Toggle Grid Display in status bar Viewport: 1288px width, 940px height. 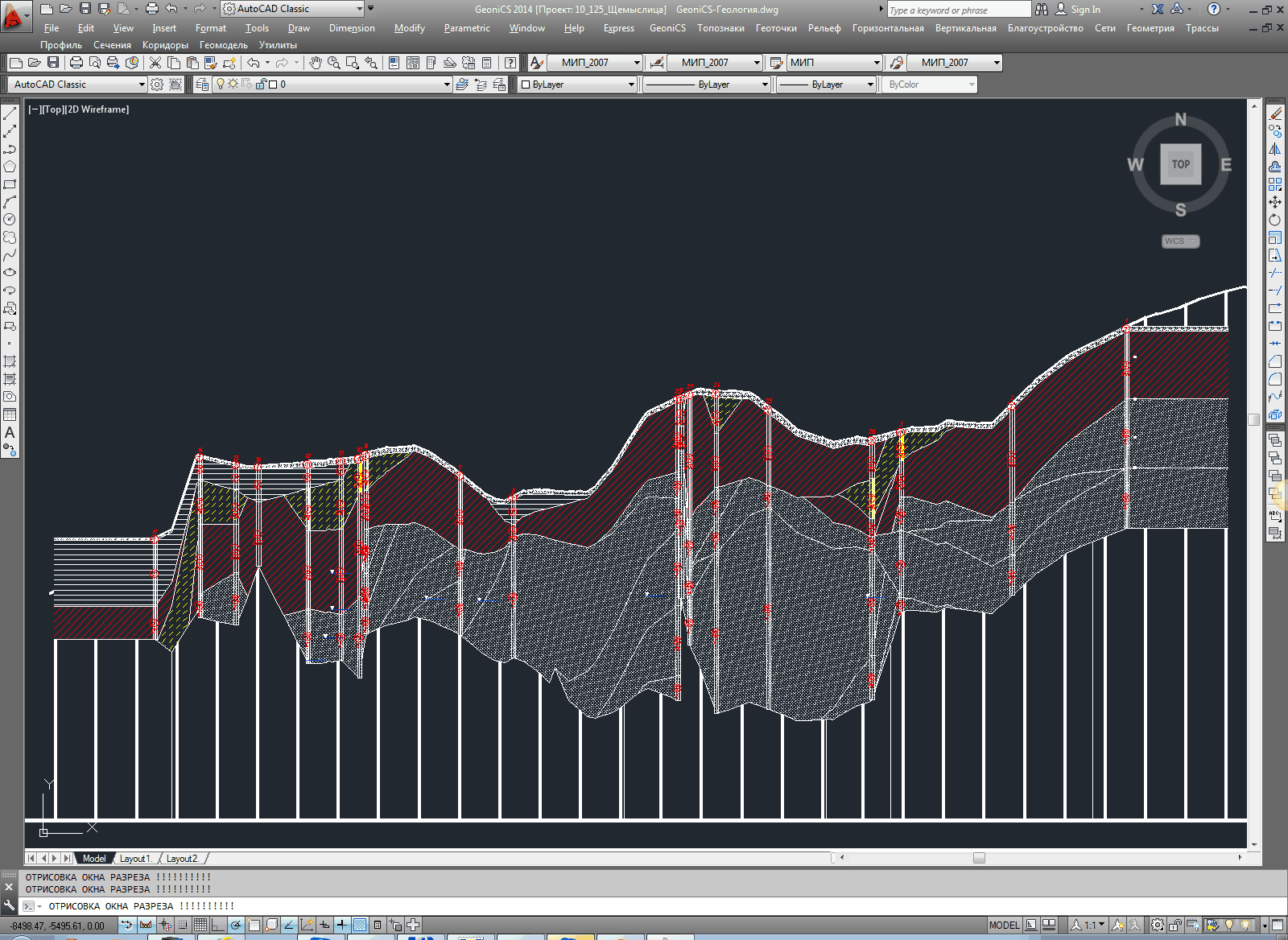pyautogui.click(x=200, y=926)
